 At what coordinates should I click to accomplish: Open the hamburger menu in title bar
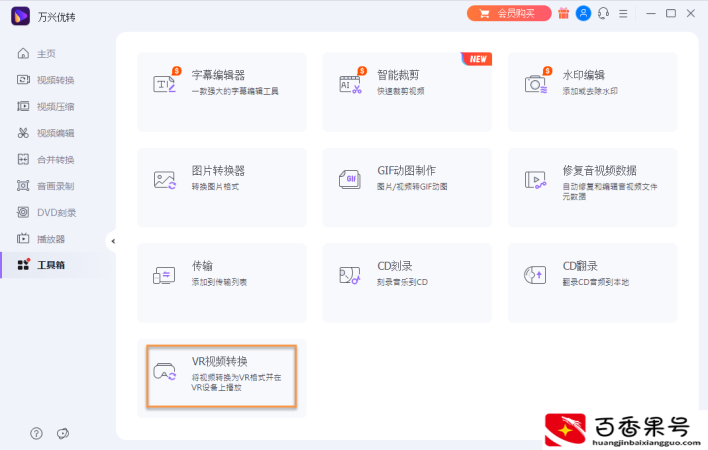(623, 14)
